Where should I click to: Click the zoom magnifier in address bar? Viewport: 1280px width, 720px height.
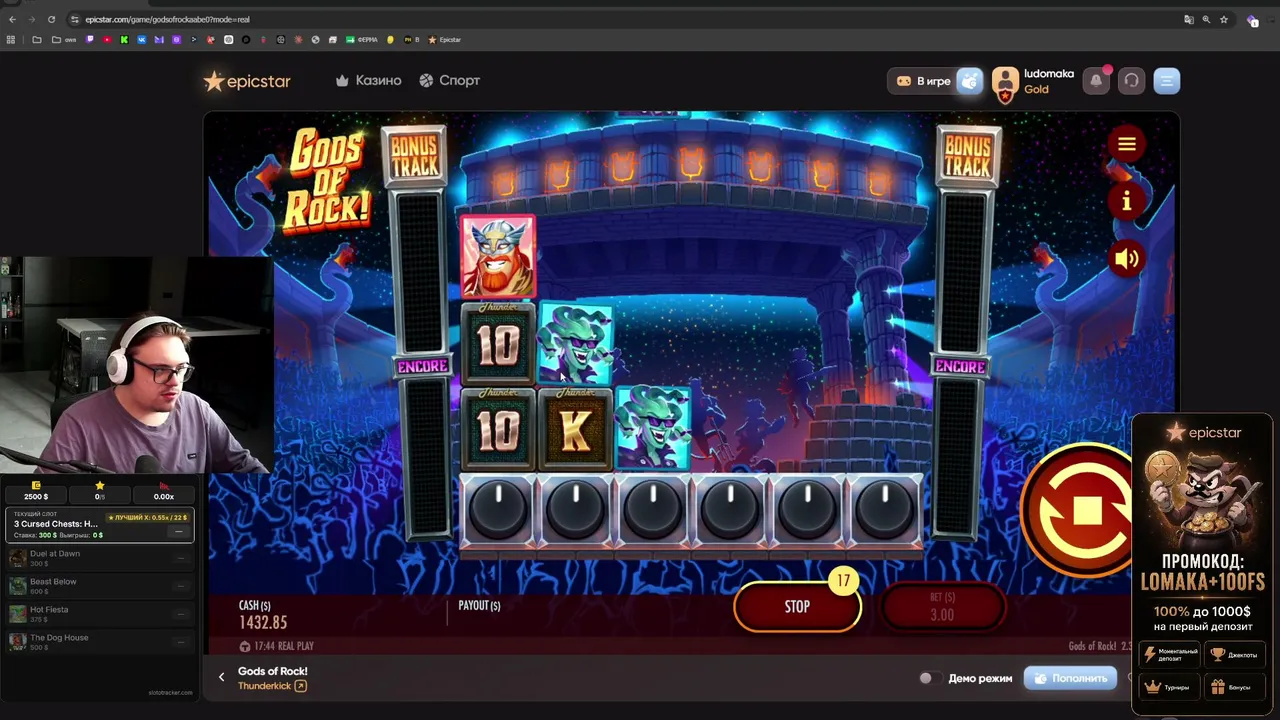coord(1206,20)
